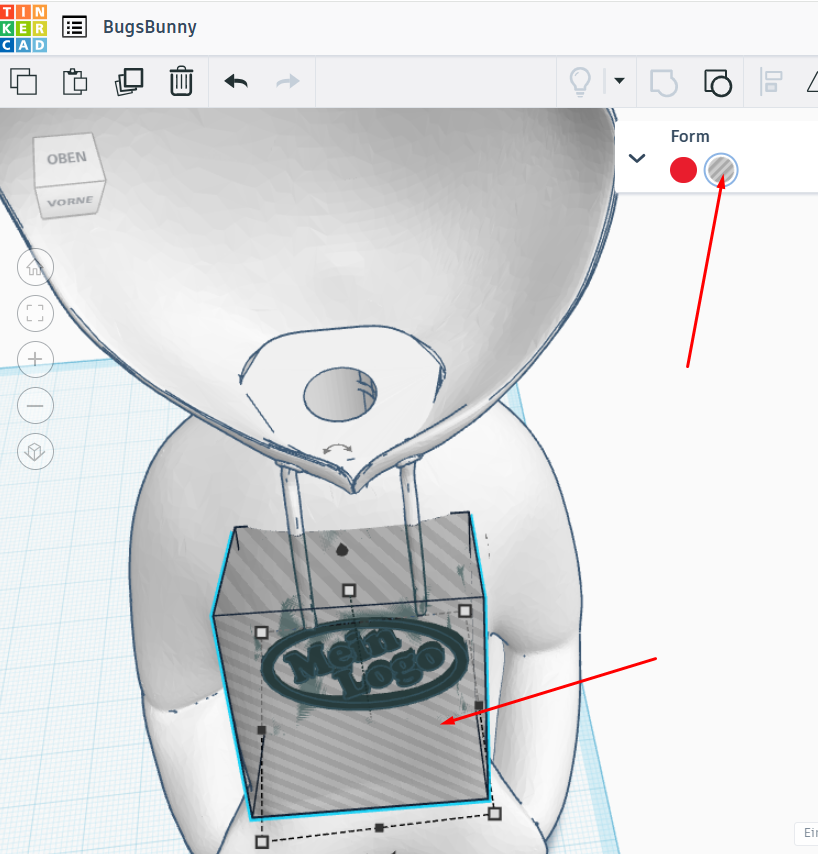818x854 pixels.
Task: Click the Mein Logo shape
Action: (365, 661)
